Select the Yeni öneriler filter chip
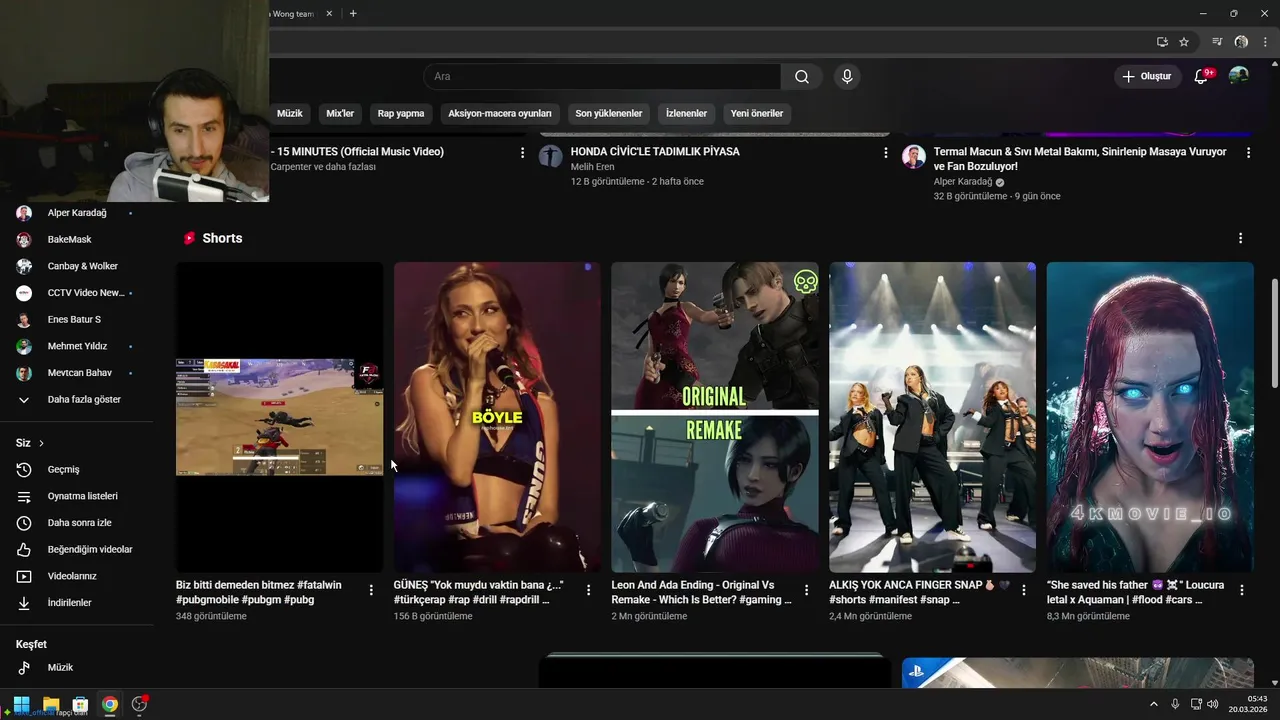 click(x=757, y=114)
